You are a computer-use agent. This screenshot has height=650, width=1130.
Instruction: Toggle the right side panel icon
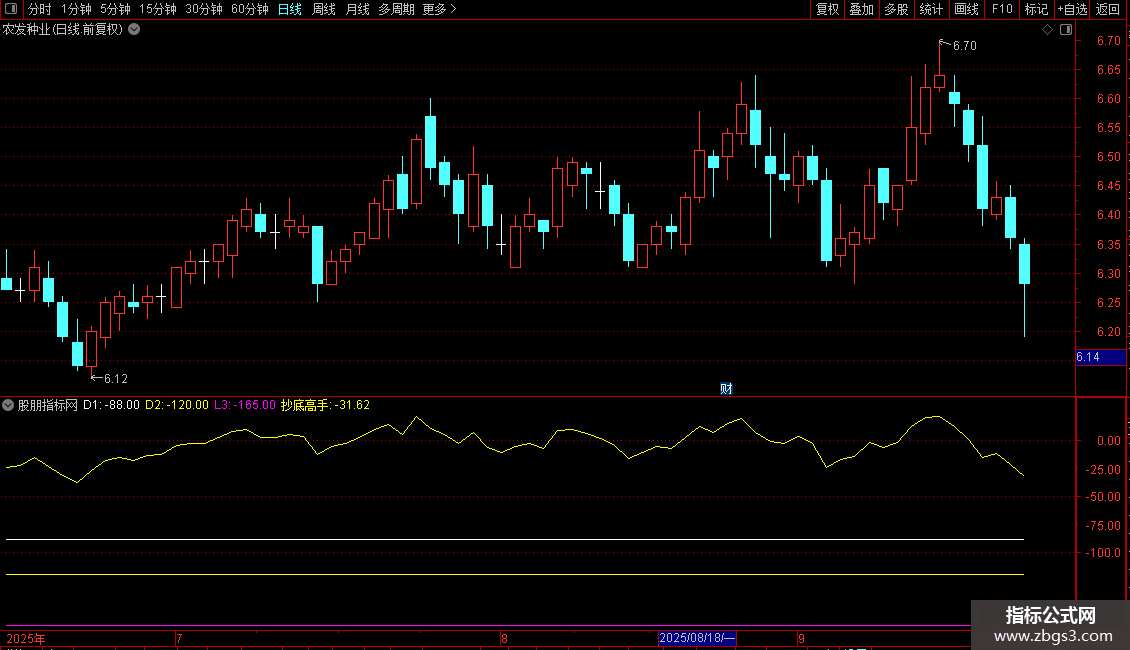(x=1066, y=30)
